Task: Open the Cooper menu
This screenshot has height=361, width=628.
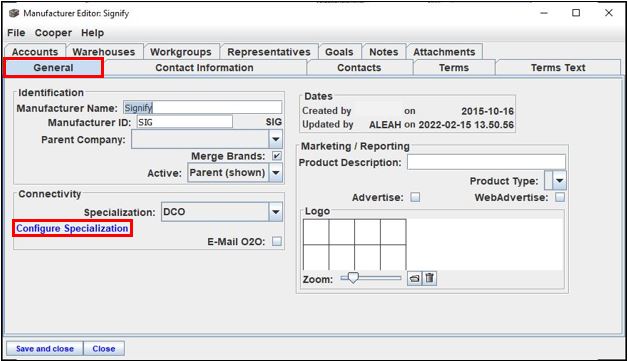Action: click(53, 33)
